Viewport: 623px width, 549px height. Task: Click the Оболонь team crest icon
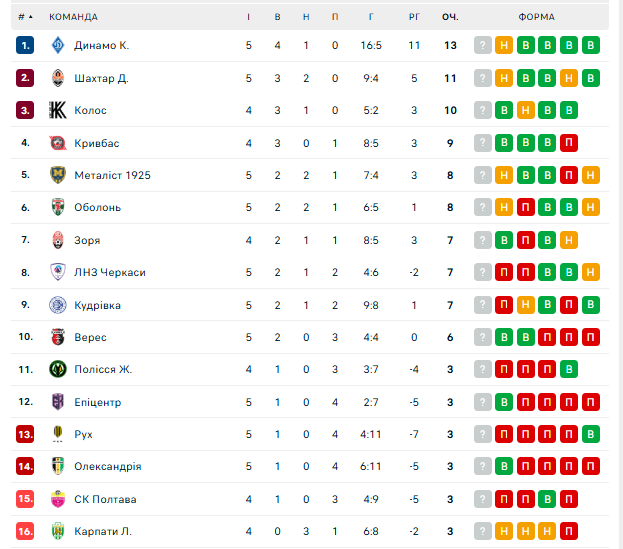click(x=57, y=208)
